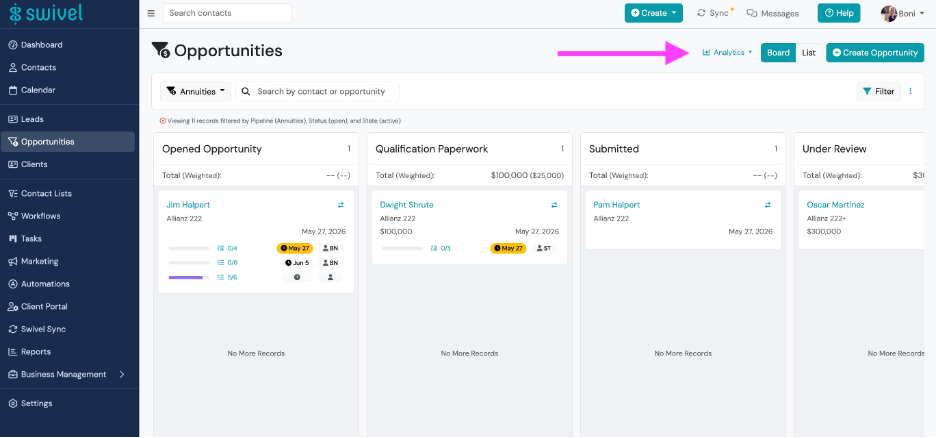Click the $100,000 ($25,000) weighted total

527,175
